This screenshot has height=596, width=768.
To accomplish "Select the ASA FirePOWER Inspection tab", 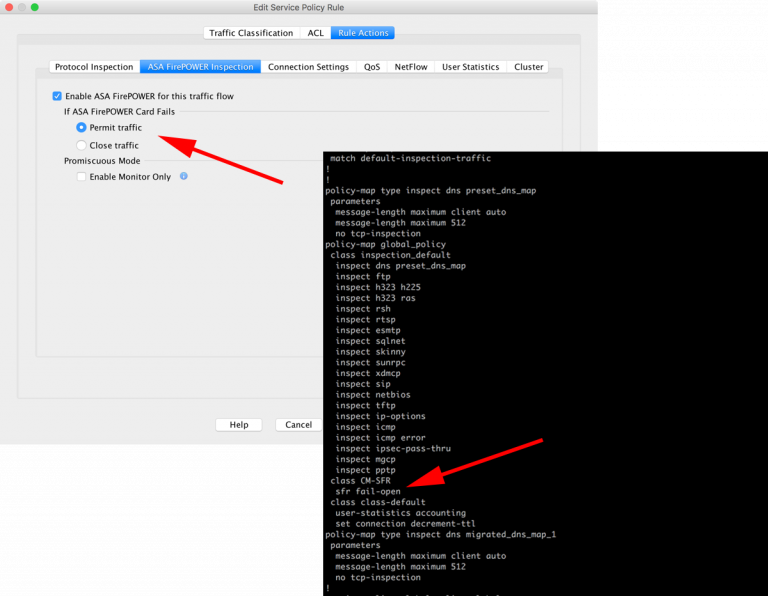I will 200,67.
